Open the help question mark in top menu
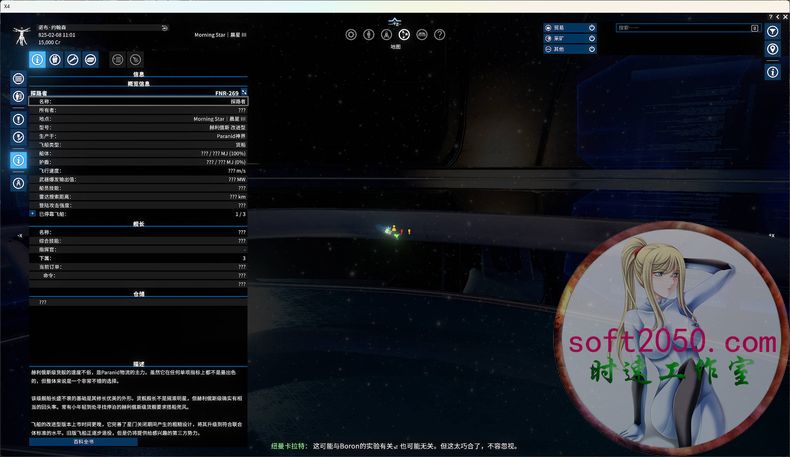This screenshot has height=457, width=790. pos(440,34)
